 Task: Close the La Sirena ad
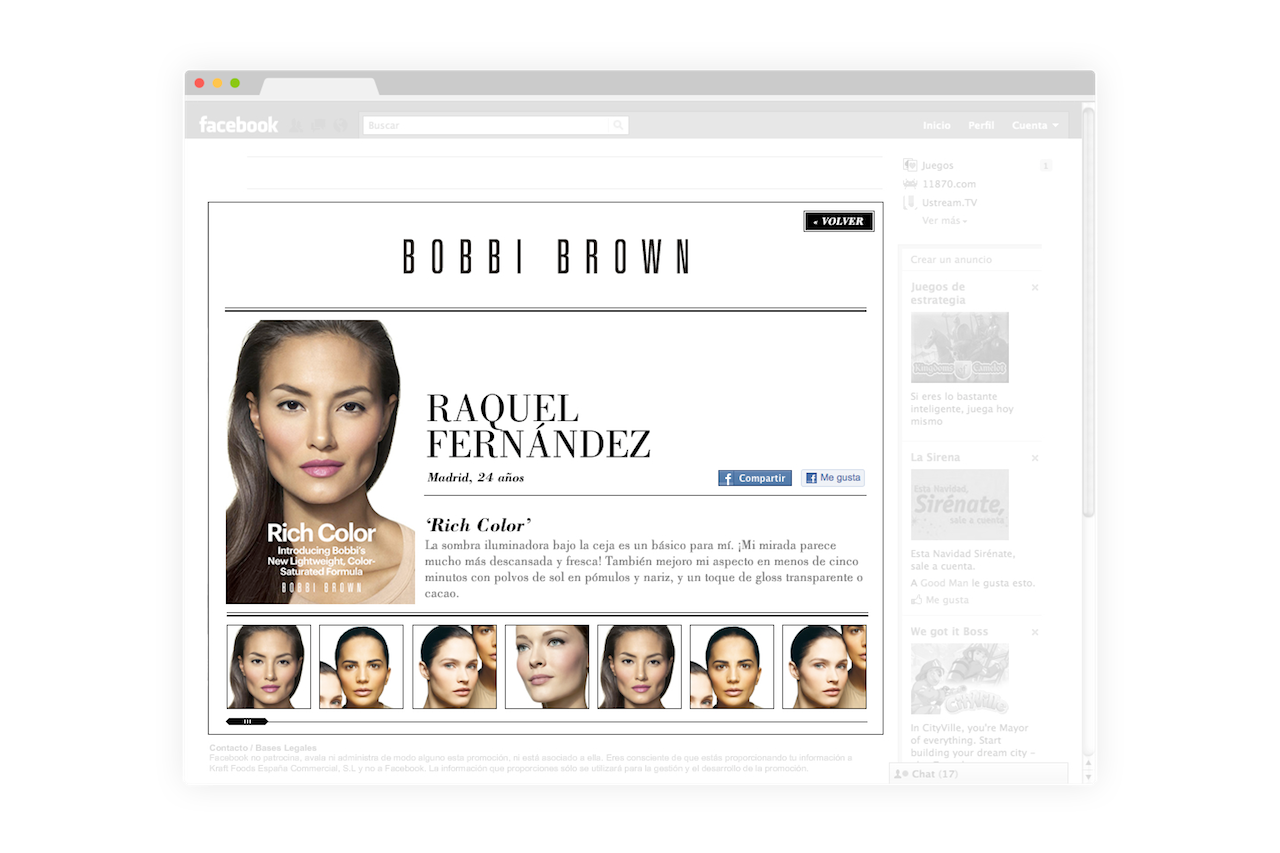pos(1035,458)
